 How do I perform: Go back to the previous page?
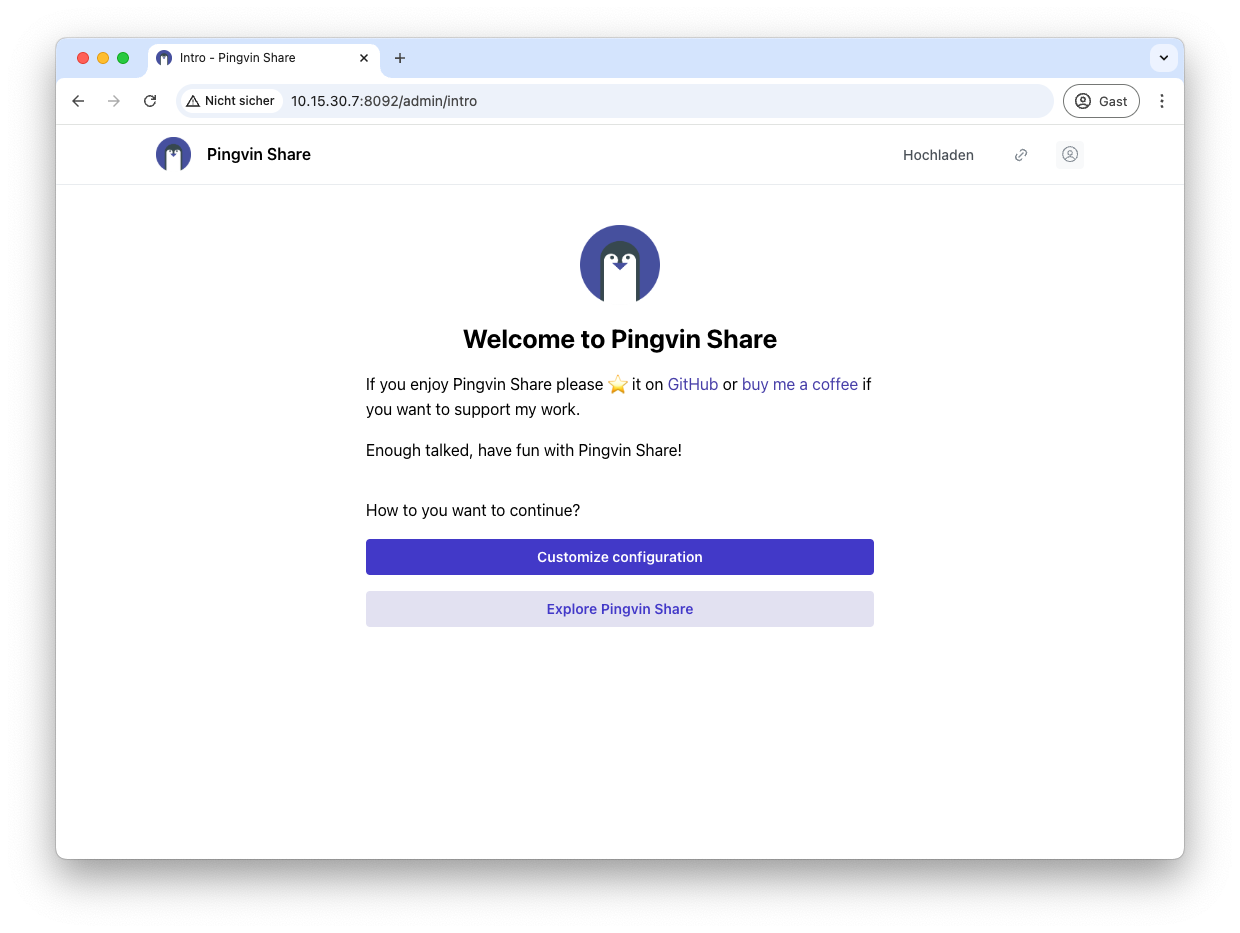(78, 101)
